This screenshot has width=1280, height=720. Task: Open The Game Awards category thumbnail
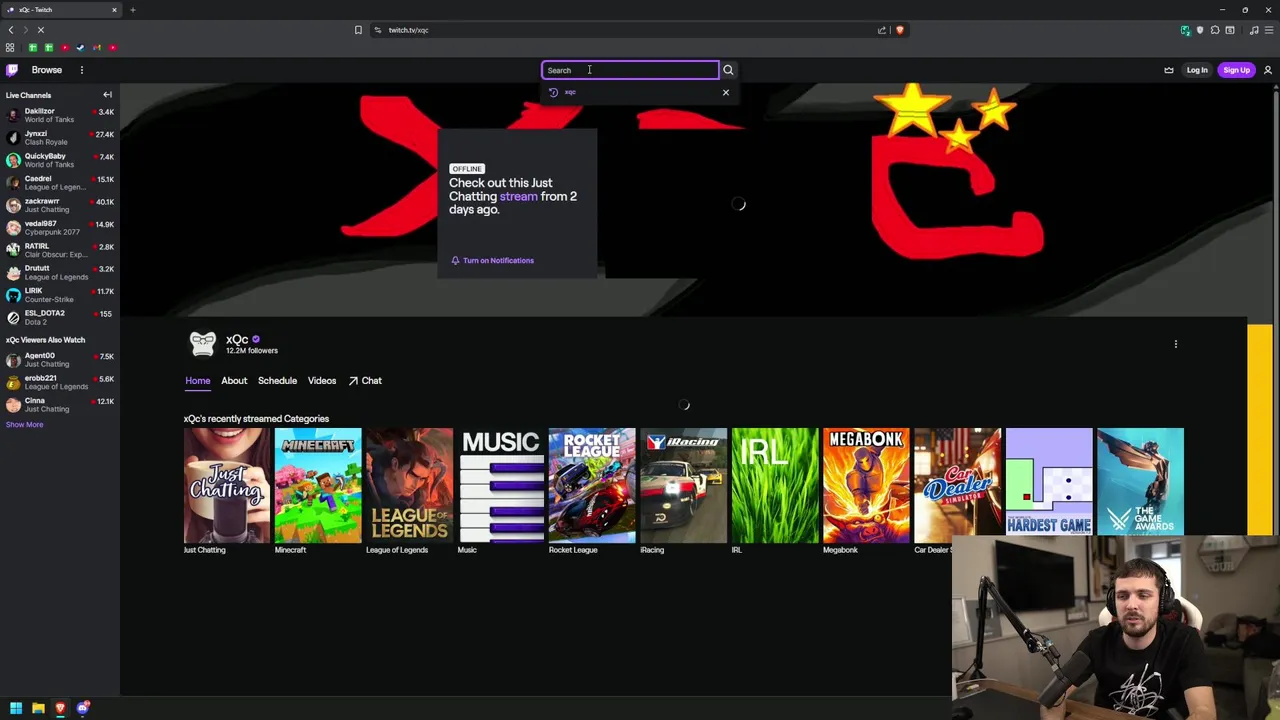[1140, 482]
